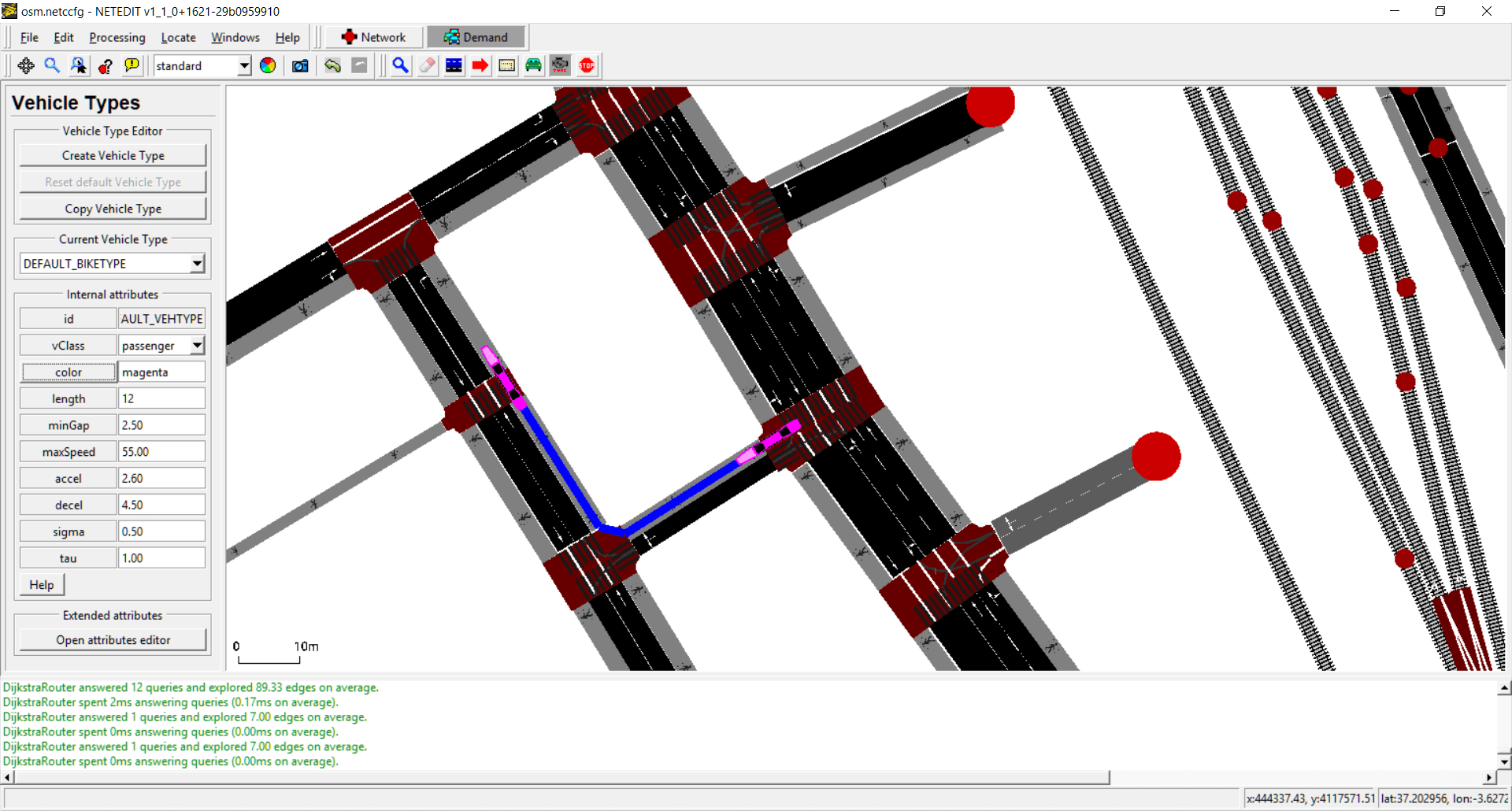This screenshot has height=811, width=1512.
Task: Open the Processing menu
Action: point(117,37)
